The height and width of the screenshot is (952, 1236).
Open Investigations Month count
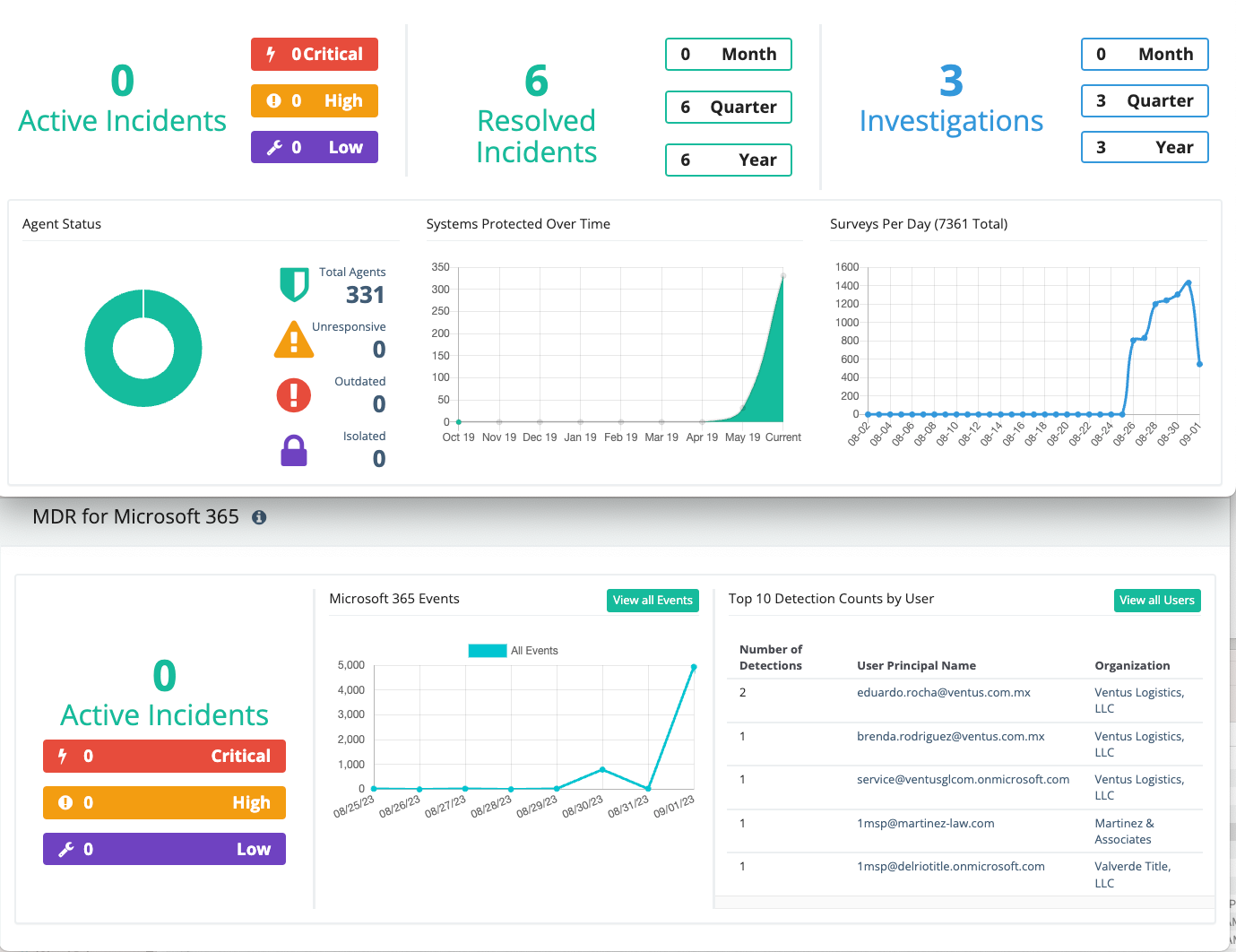coord(1145,54)
